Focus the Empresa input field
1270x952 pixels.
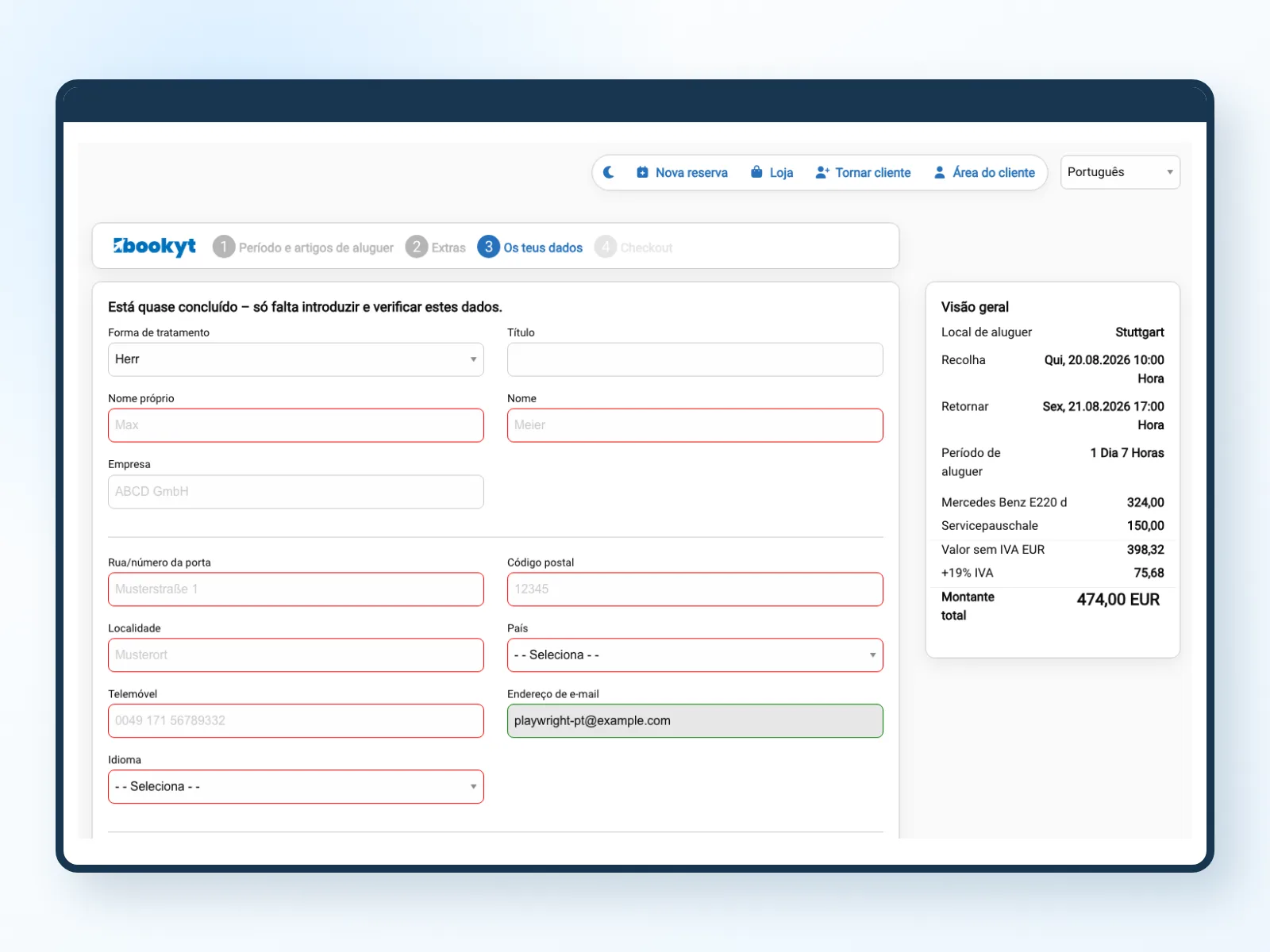296,492
